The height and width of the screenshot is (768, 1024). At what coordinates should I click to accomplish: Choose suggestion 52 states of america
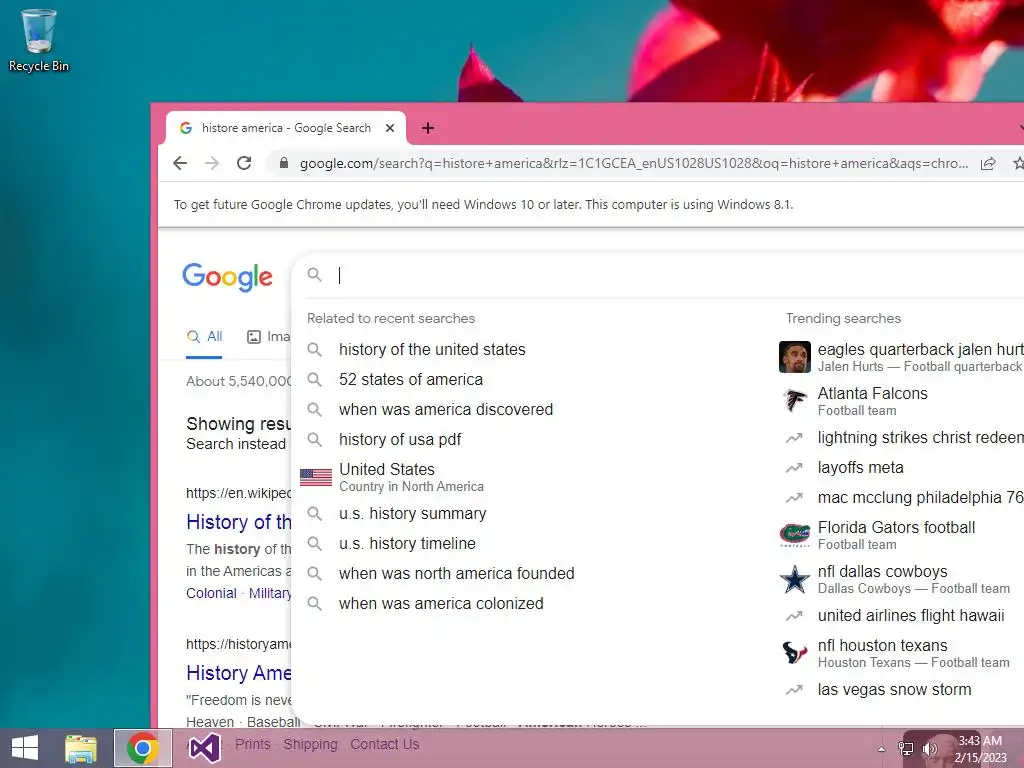point(411,379)
